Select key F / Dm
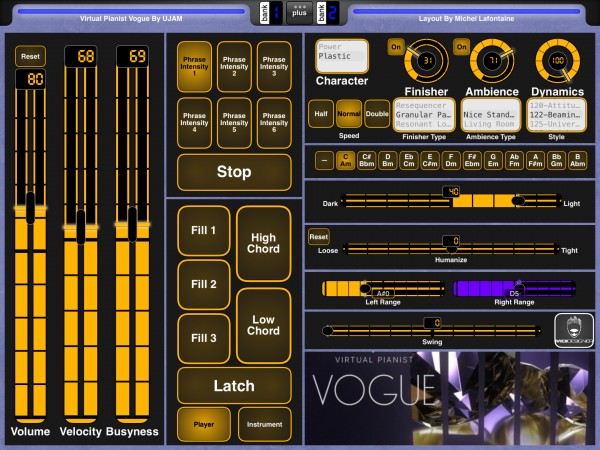 pos(451,160)
